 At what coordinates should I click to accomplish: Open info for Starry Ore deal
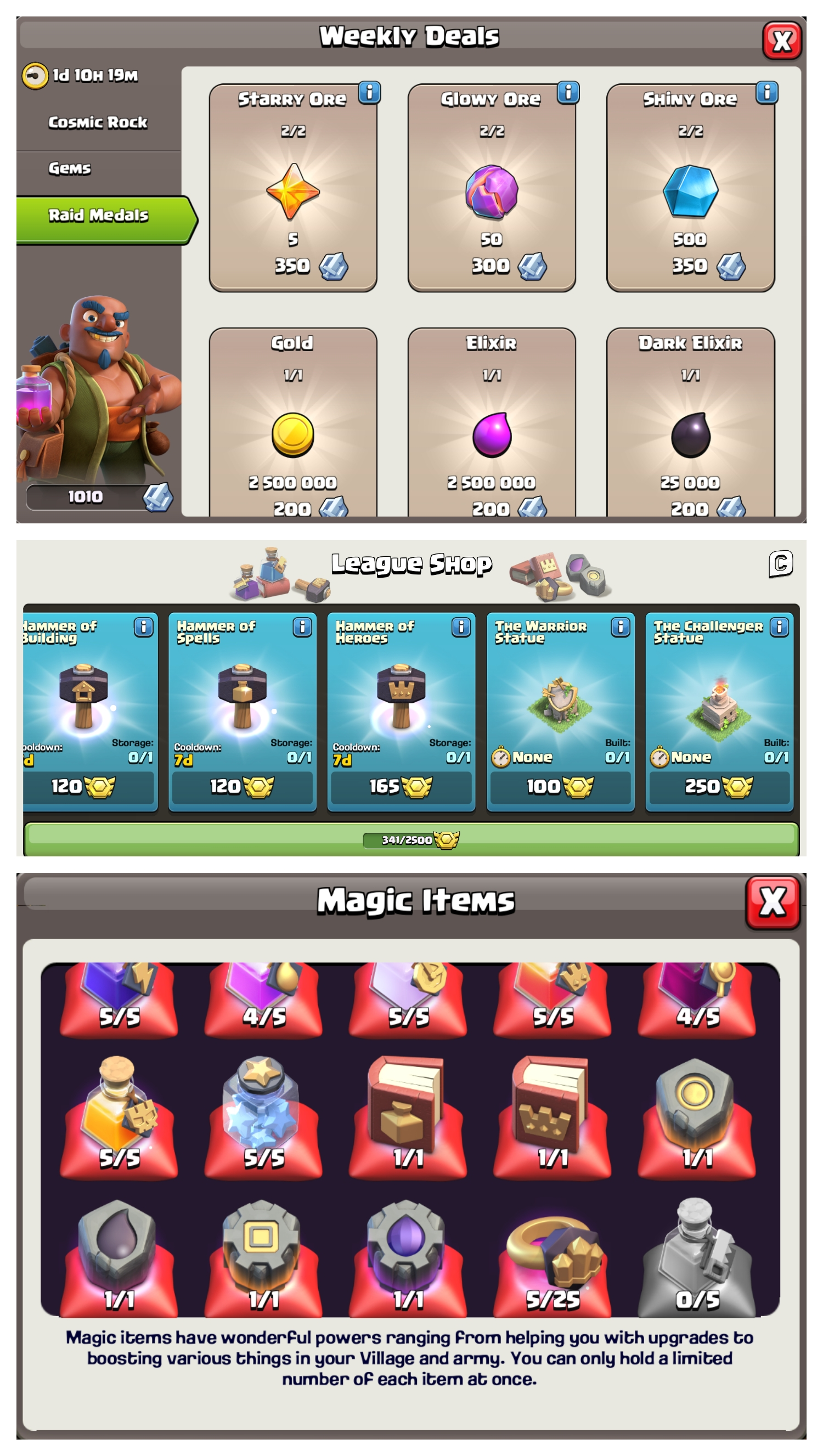click(x=370, y=92)
